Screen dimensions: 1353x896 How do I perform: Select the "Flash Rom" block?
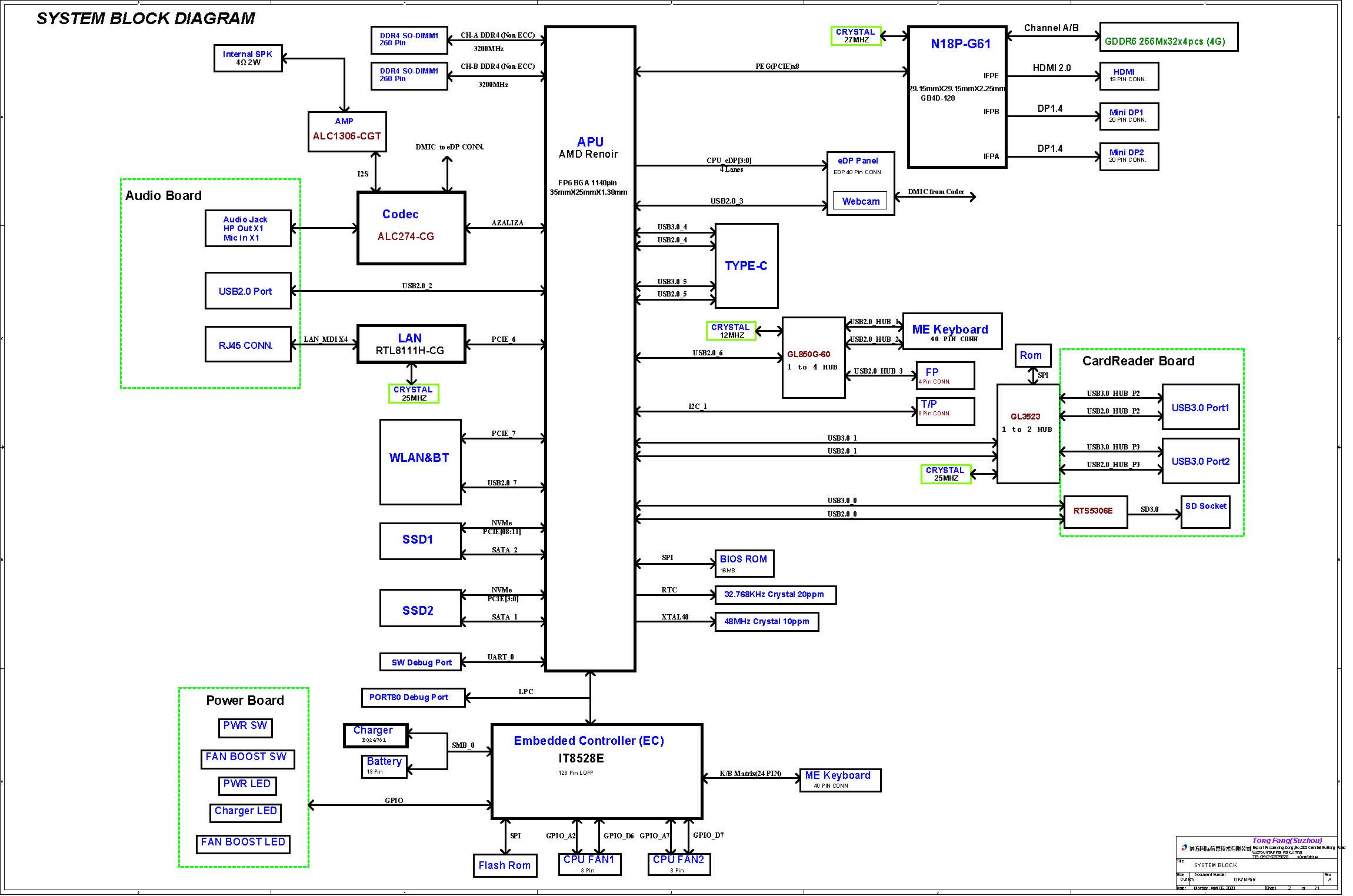pos(505,865)
